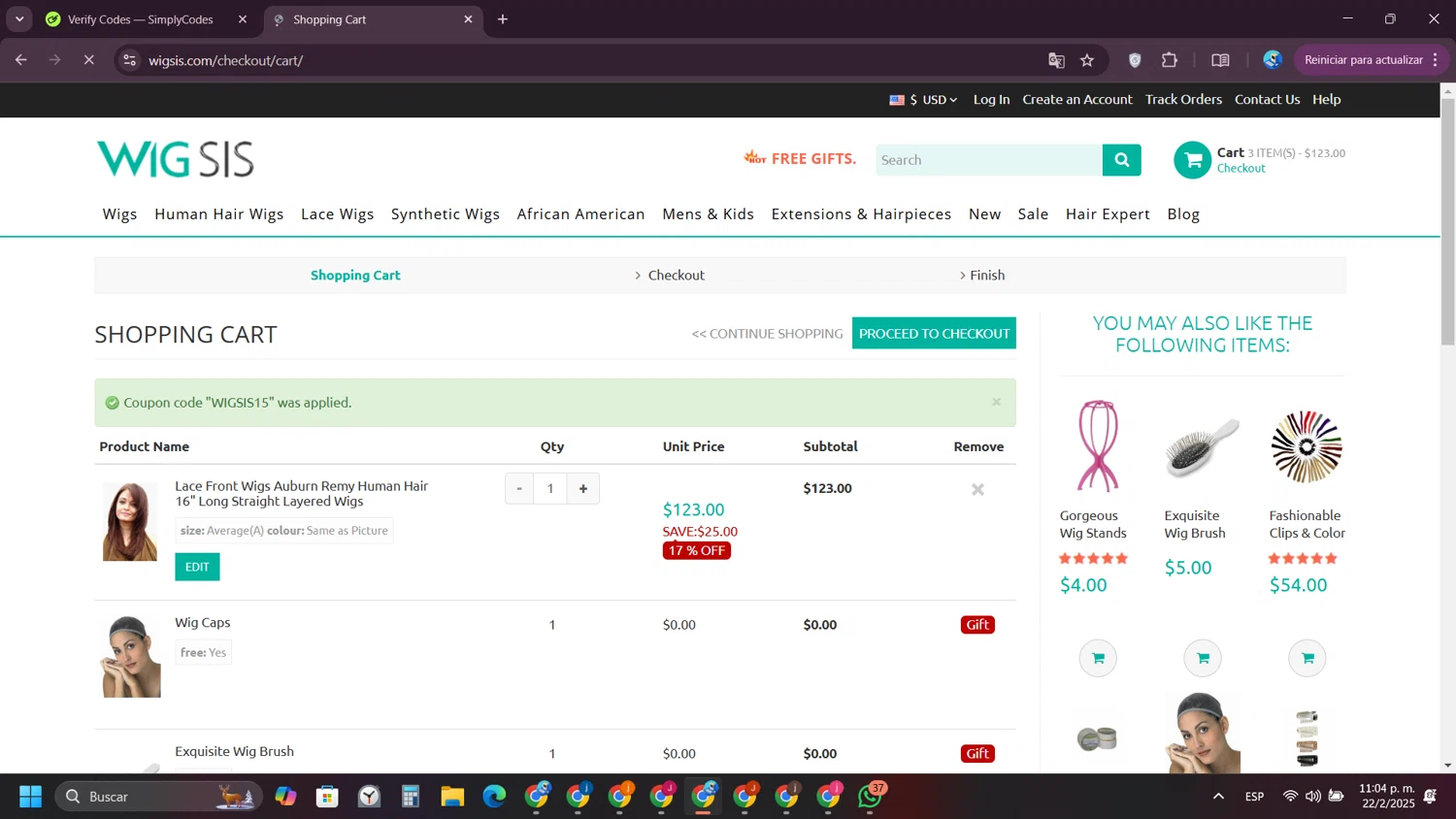Open Mens & Kids menu

[x=708, y=214]
